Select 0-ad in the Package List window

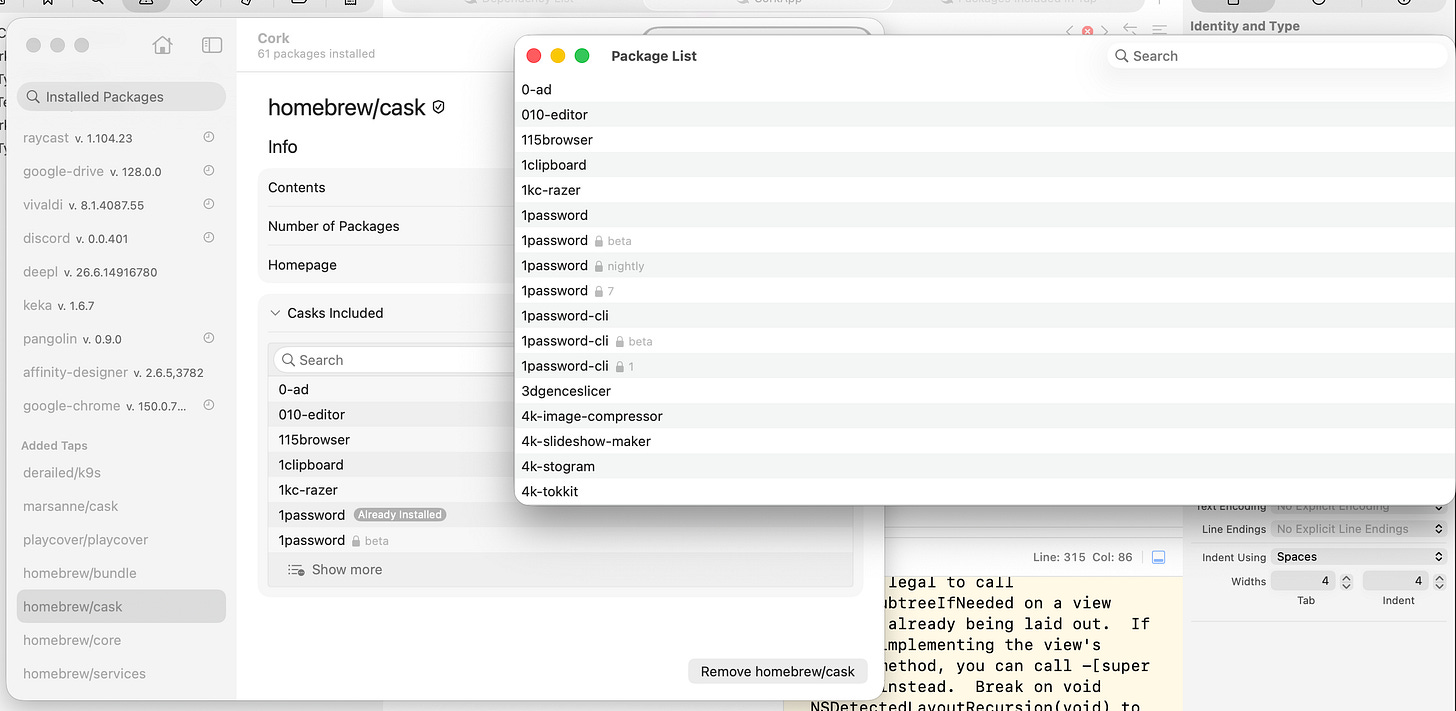pos(985,89)
